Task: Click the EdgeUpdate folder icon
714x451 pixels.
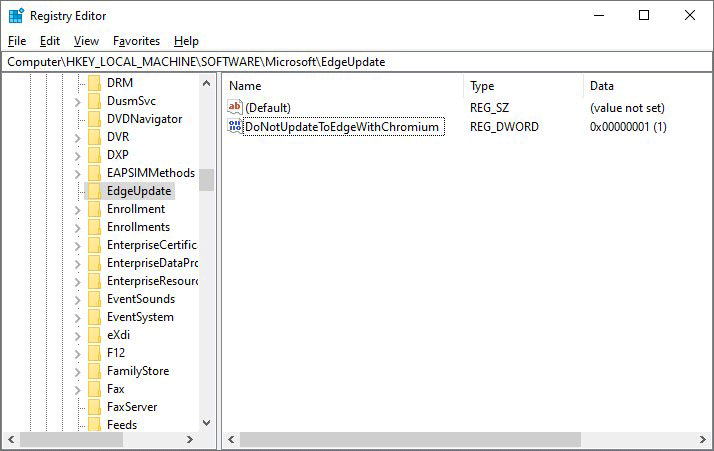Action: coord(94,191)
